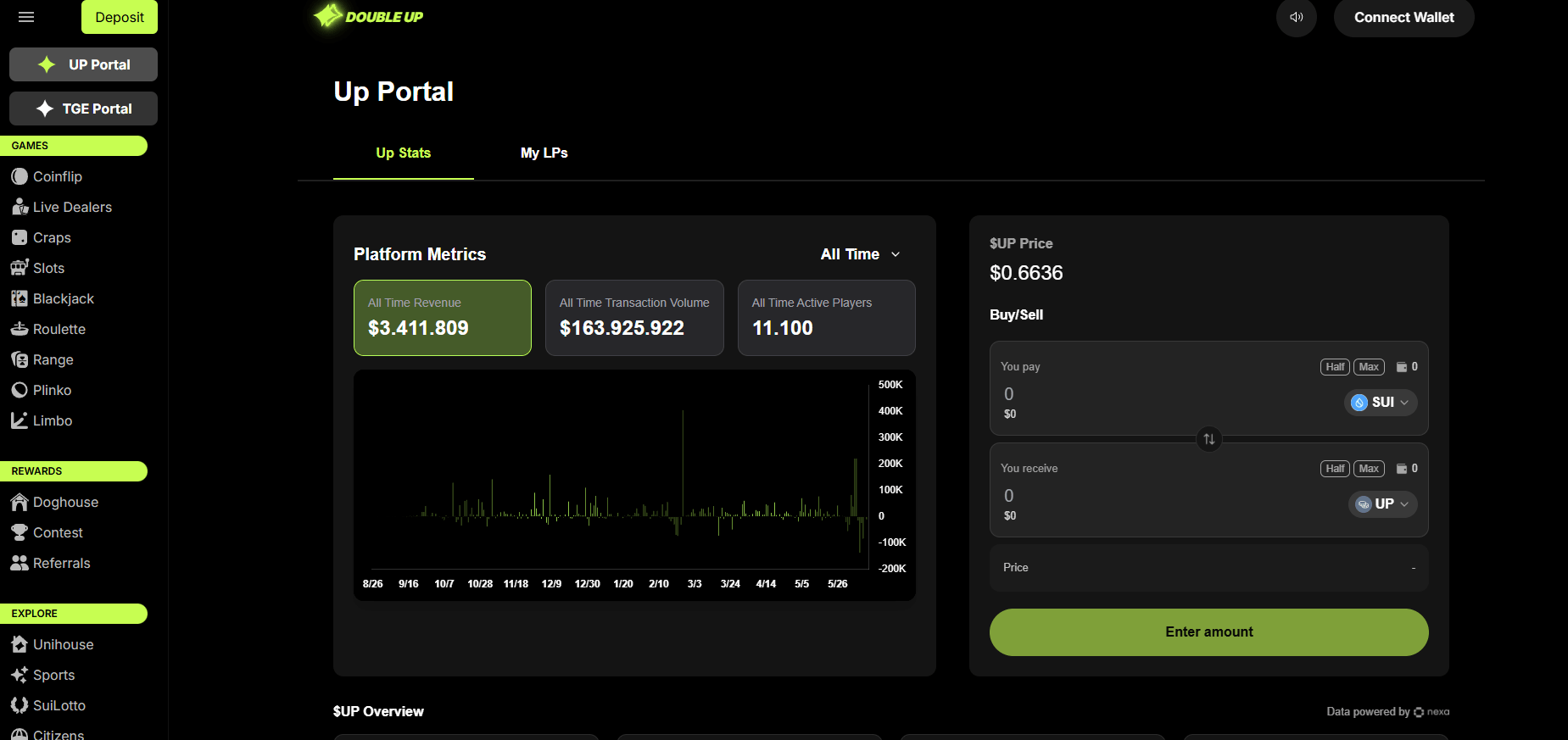The width and height of the screenshot is (1568, 740).
Task: Click Max in the You pay box
Action: click(1368, 367)
